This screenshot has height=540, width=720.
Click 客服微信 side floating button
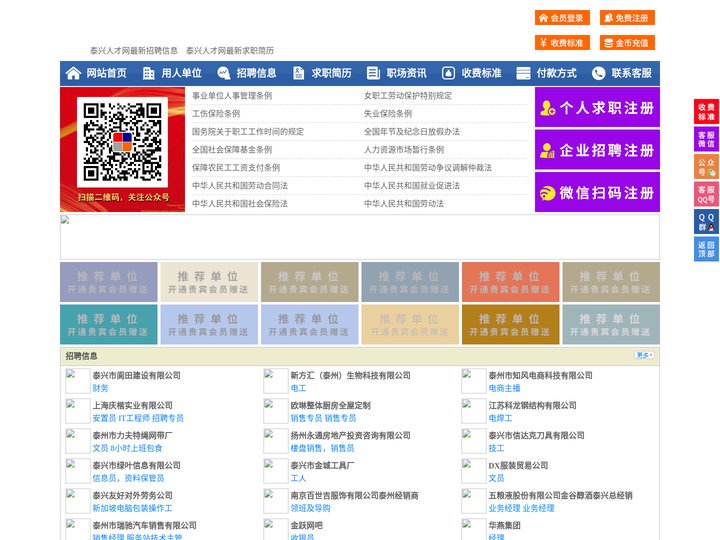(x=706, y=139)
